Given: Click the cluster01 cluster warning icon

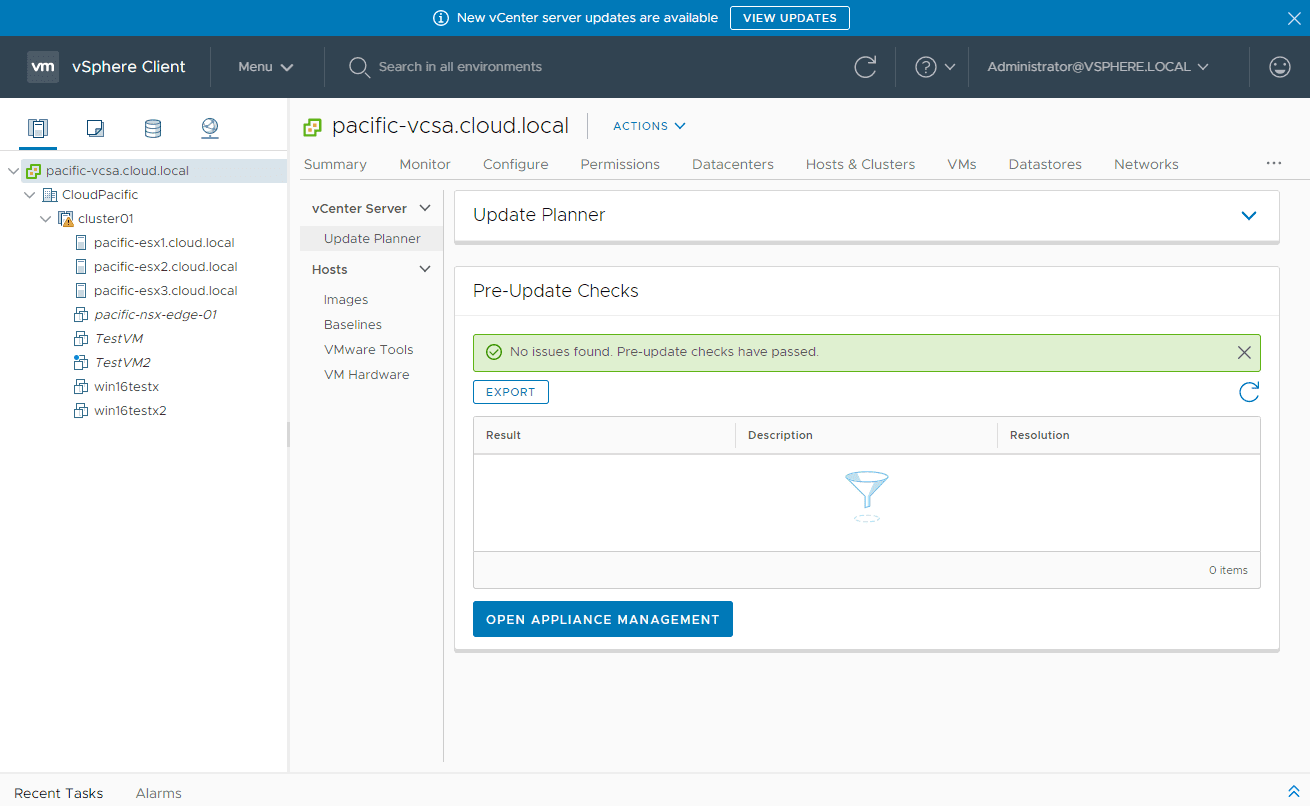Looking at the screenshot, I should coord(66,219).
